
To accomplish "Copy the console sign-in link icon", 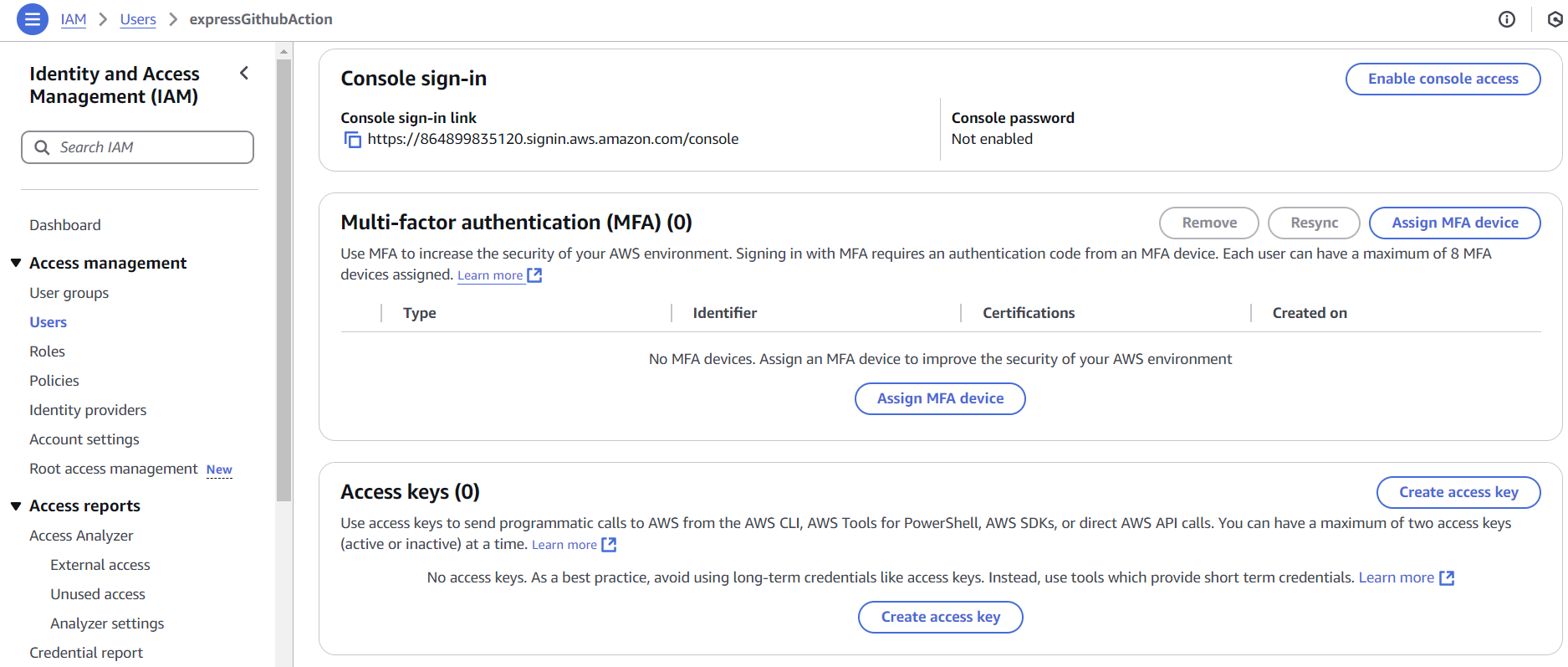I will point(353,140).
